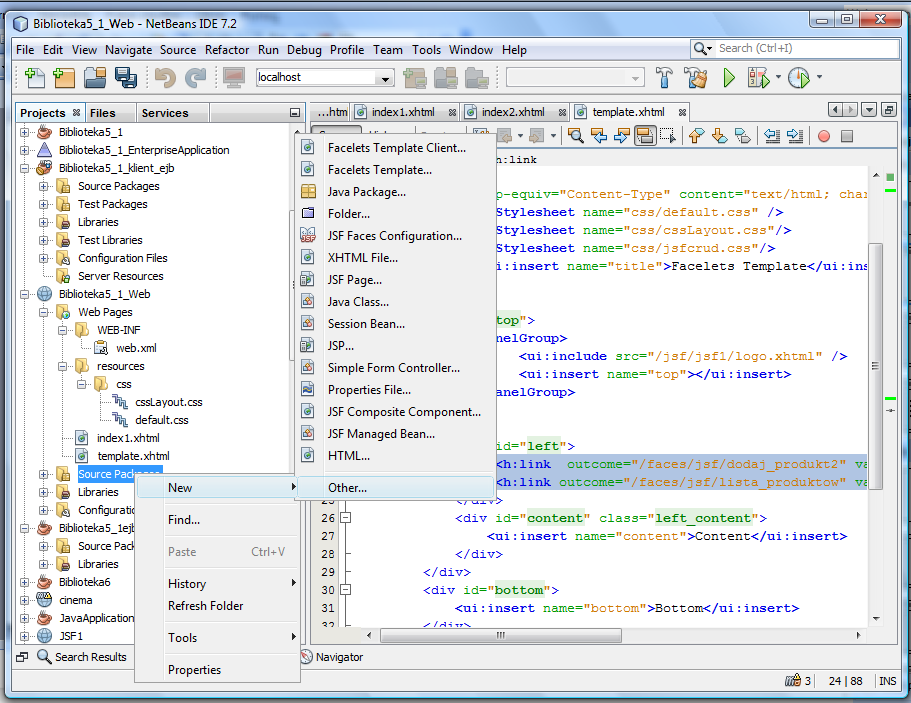Screen dimensions: 911x703
Task: Maximize the editor window using corner icon
Action: coord(888,109)
